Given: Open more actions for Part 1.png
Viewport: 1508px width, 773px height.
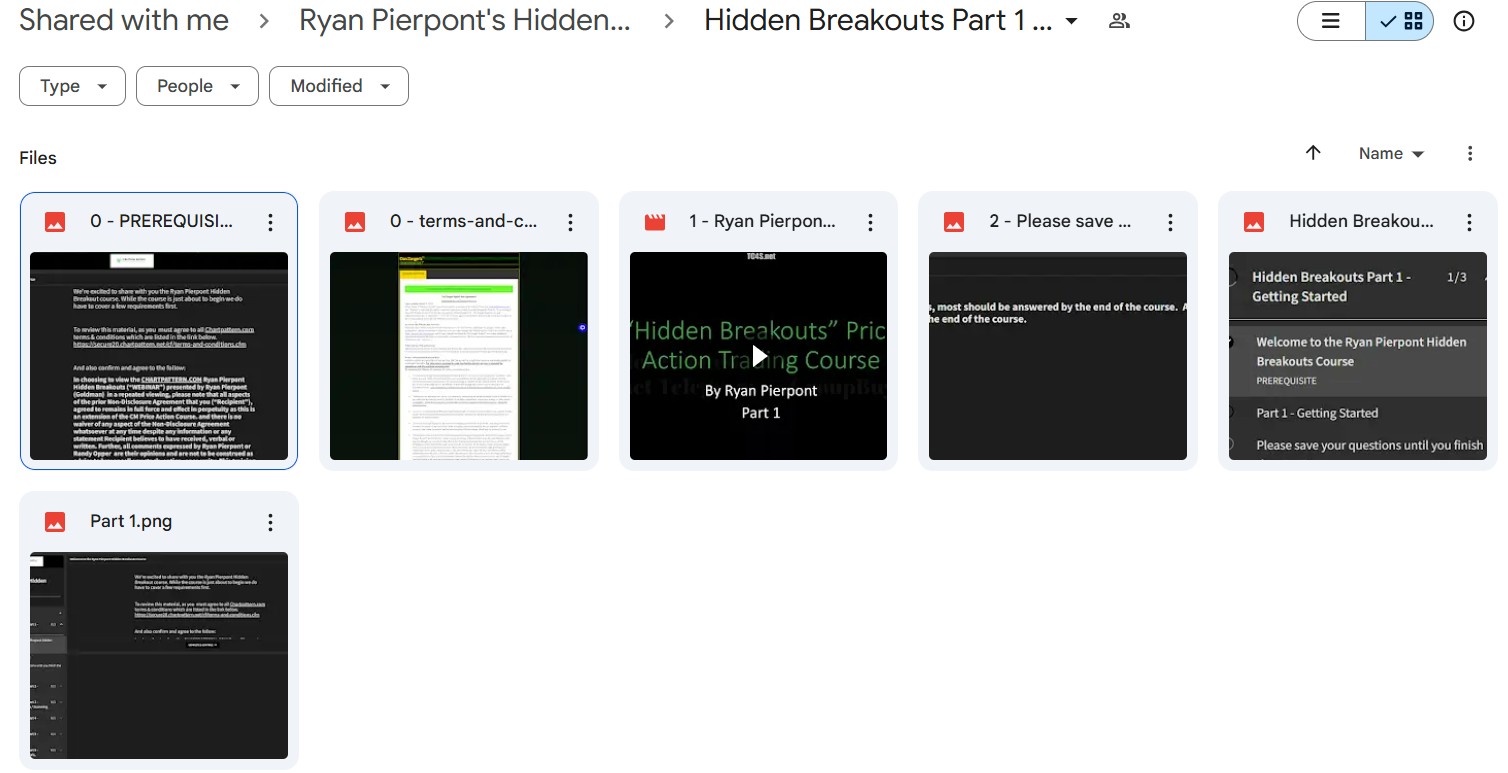Looking at the screenshot, I should 270,522.
